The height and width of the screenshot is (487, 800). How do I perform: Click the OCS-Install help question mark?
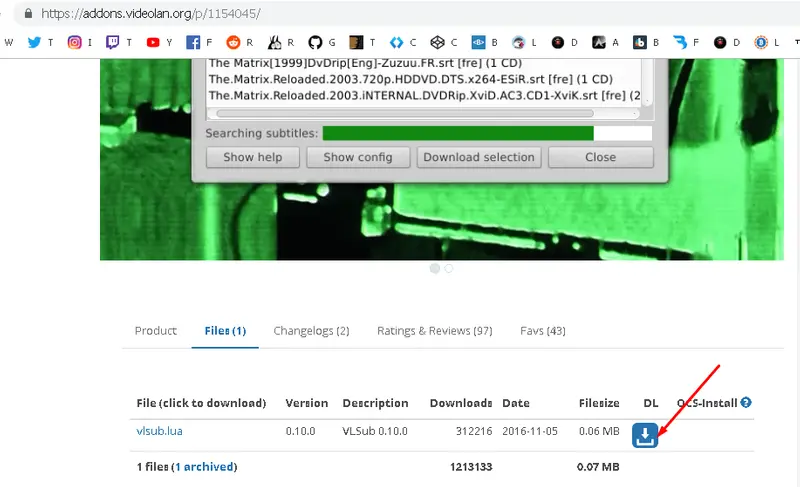746,402
